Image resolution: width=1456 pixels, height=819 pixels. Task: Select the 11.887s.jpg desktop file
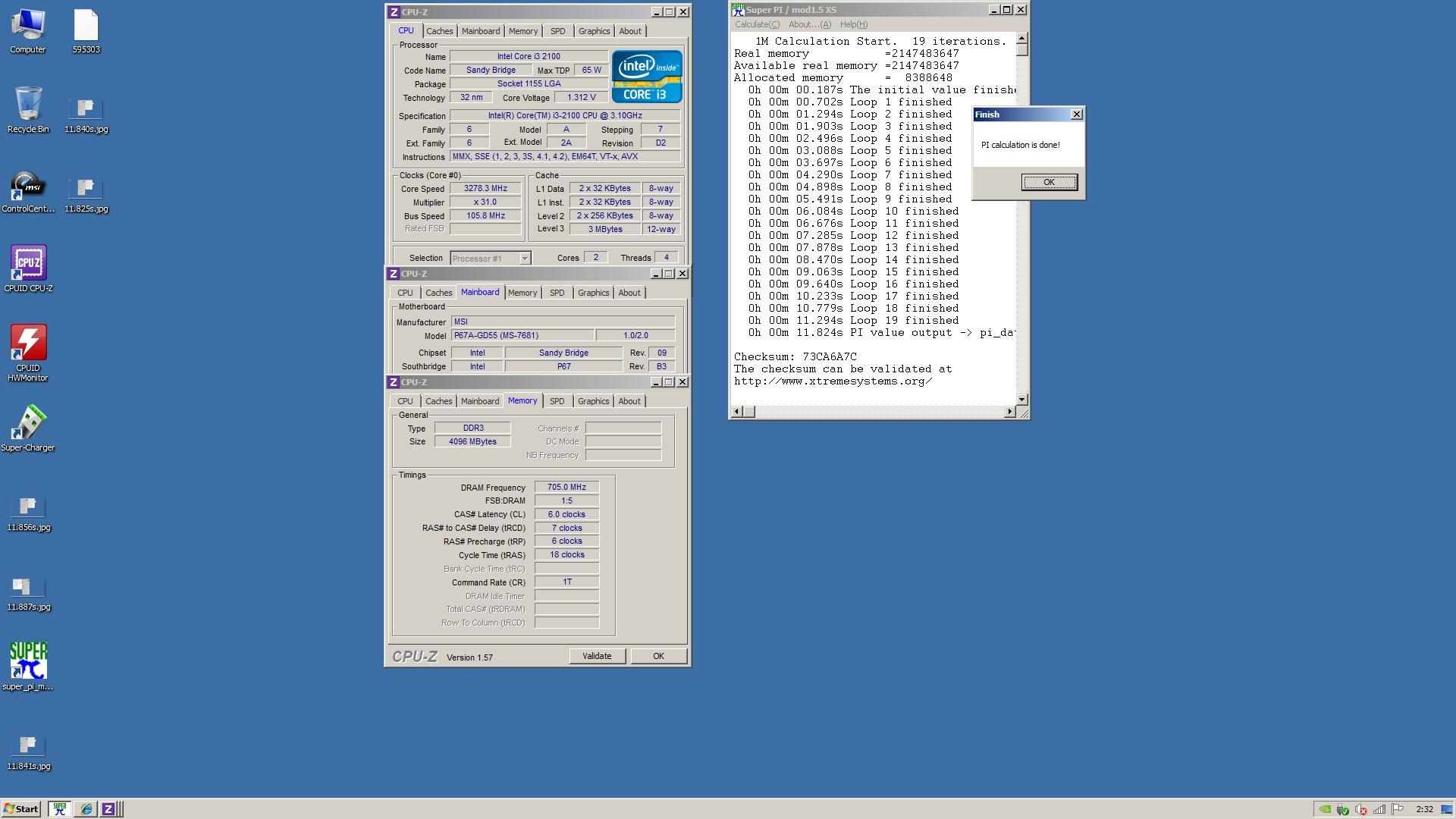(x=29, y=594)
